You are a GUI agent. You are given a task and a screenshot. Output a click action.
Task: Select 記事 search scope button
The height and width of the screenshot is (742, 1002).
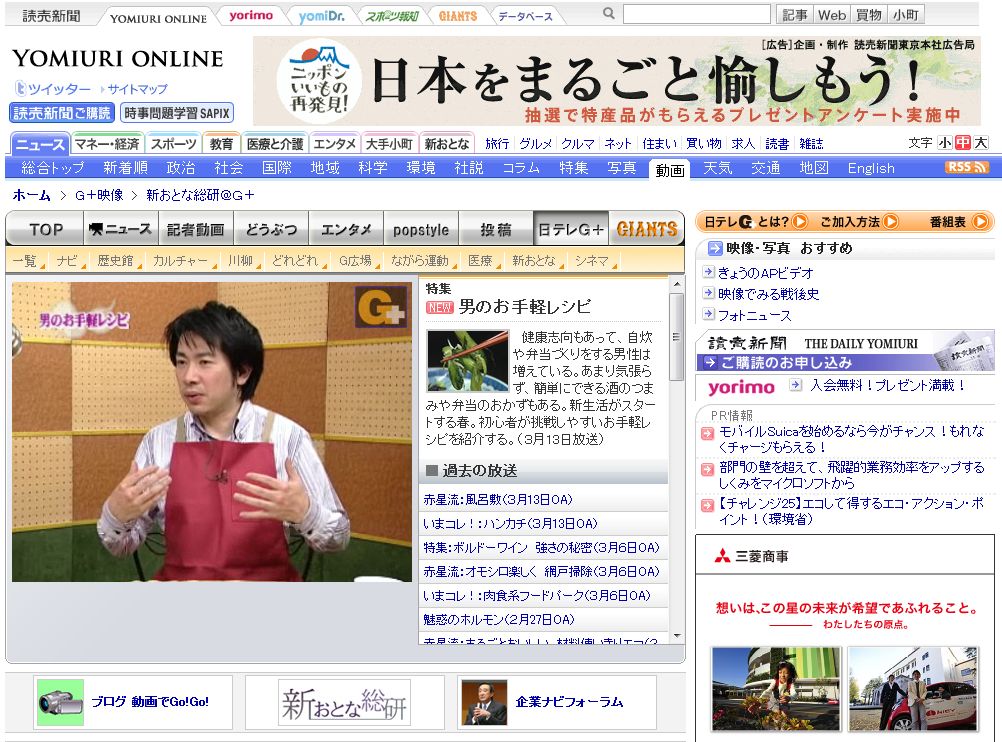pos(794,15)
